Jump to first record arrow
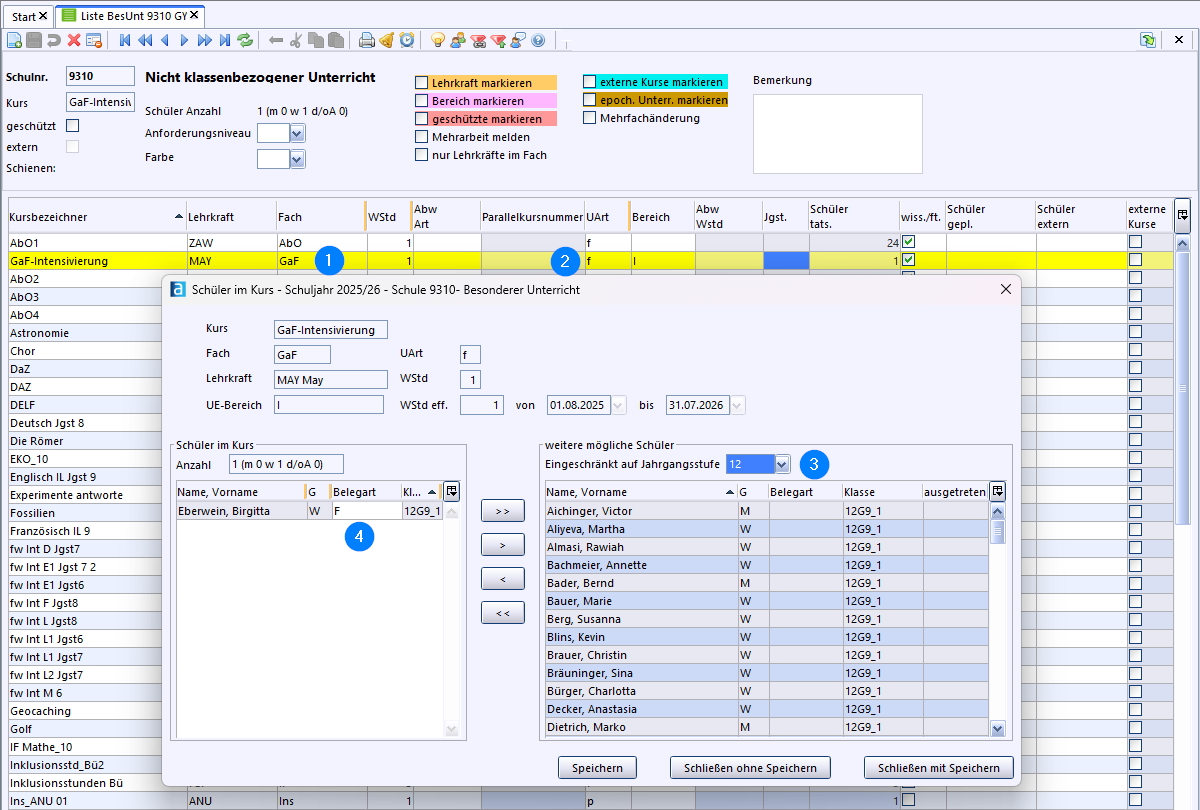The image size is (1200, 810). [125, 40]
